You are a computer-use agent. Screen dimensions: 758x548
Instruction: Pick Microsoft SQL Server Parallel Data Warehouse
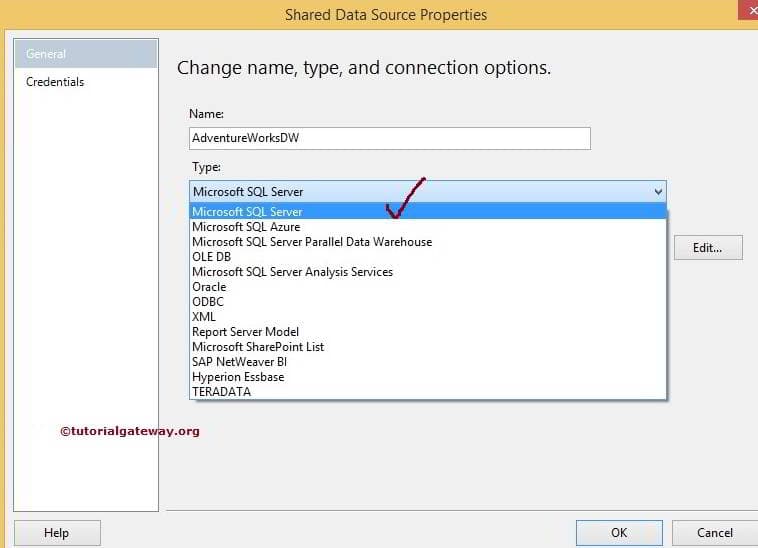coord(427,242)
